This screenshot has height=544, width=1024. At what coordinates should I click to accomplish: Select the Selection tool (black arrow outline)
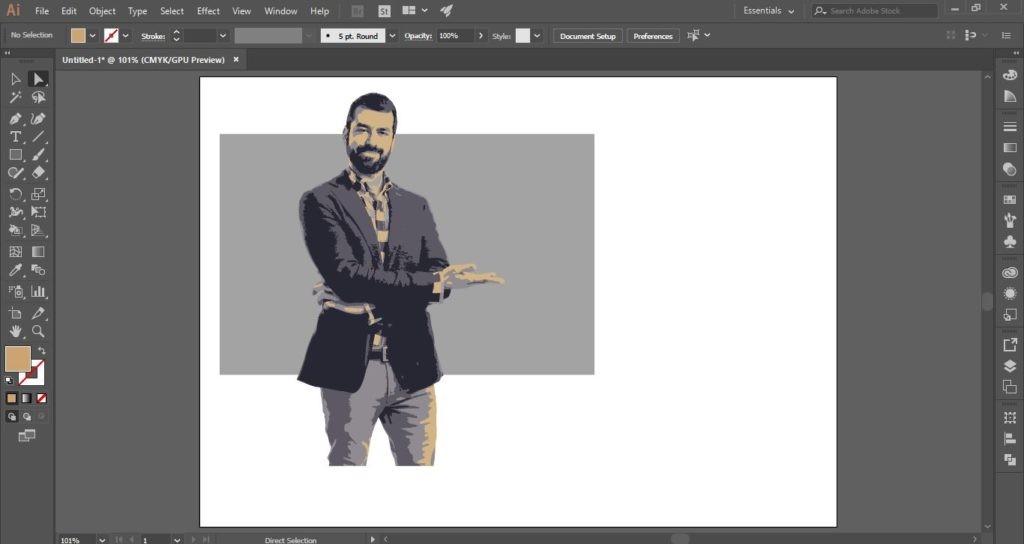click(x=16, y=79)
